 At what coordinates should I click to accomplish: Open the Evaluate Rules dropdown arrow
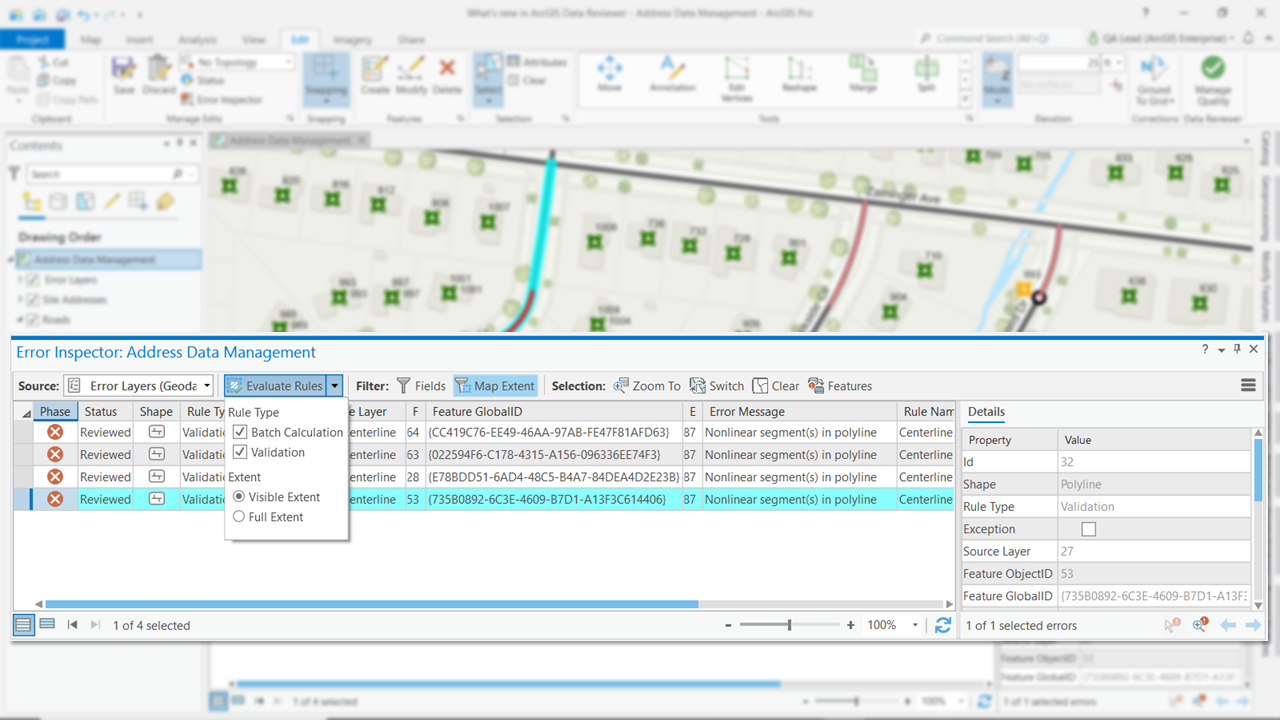(335, 386)
